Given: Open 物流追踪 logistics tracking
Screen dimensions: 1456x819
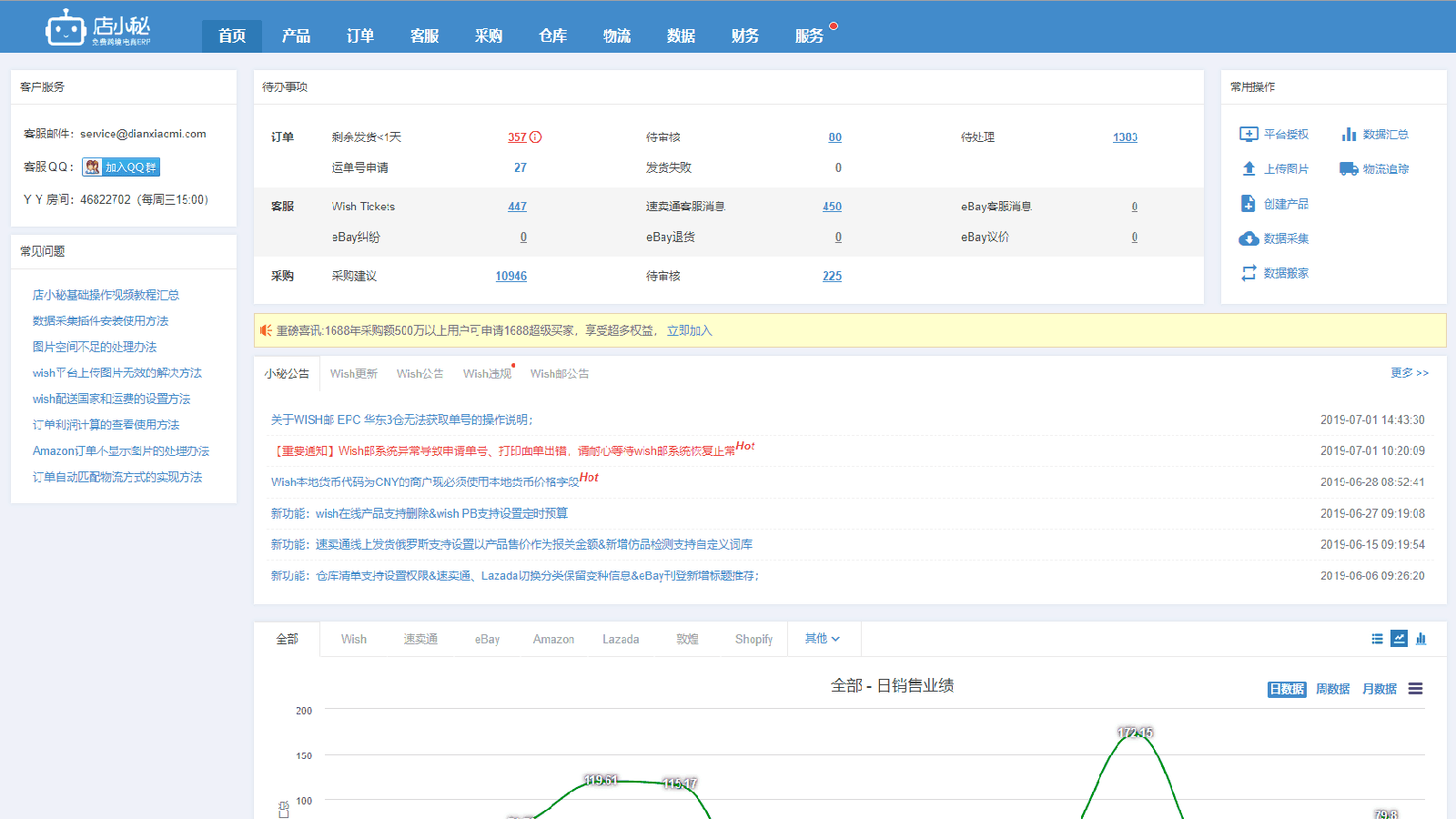Looking at the screenshot, I should (1348, 168).
